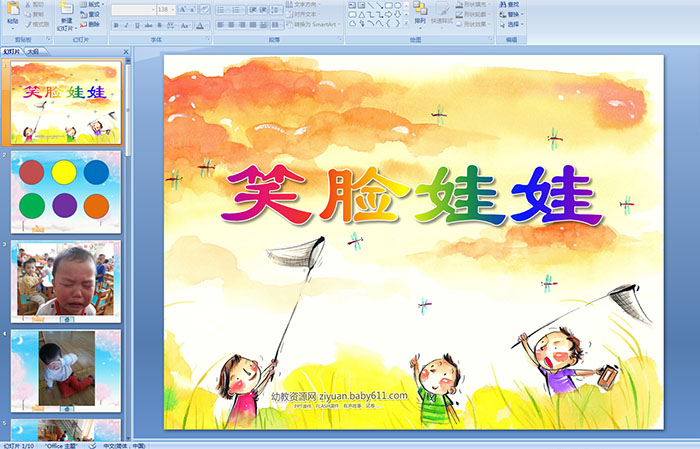Open the Columns dropdown

[276, 25]
